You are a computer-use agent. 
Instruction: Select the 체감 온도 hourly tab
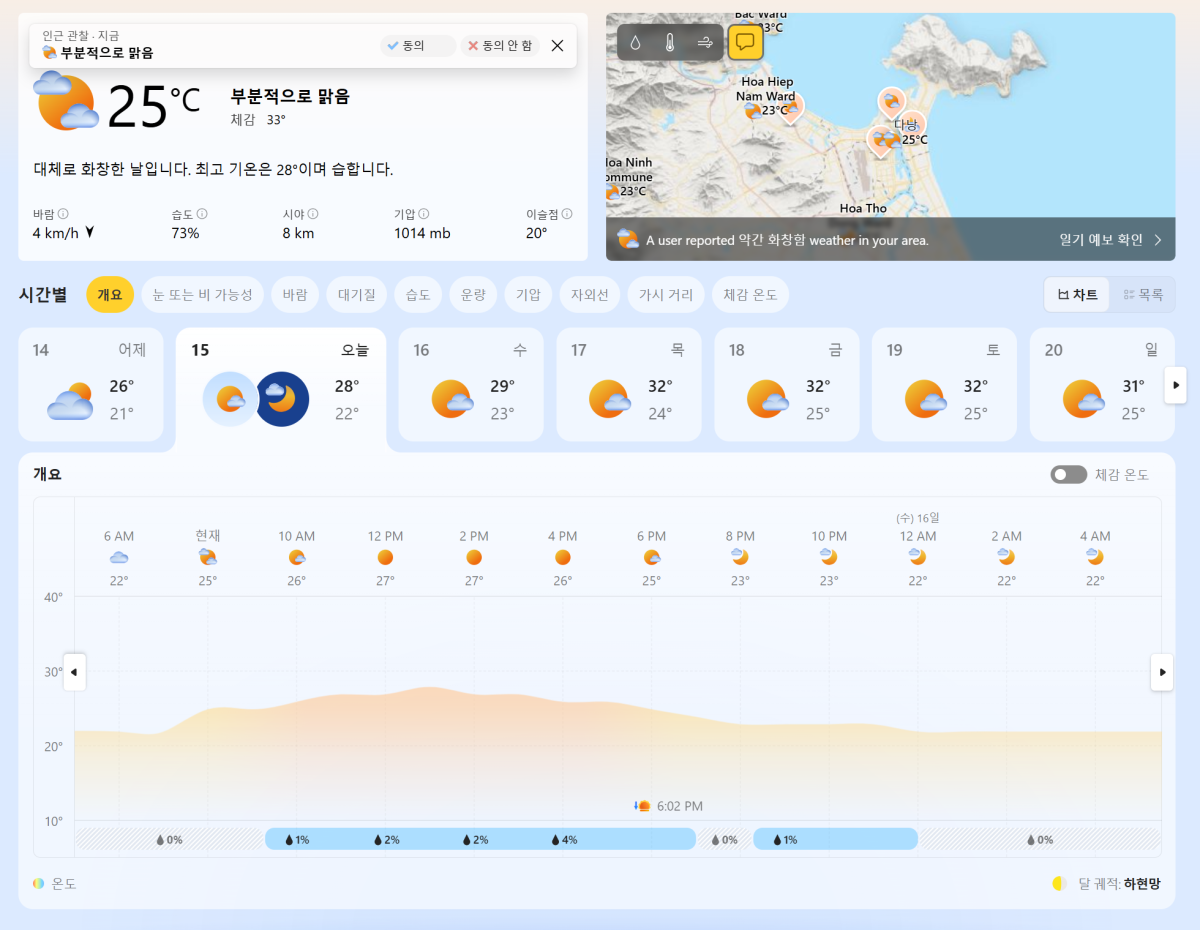point(750,295)
